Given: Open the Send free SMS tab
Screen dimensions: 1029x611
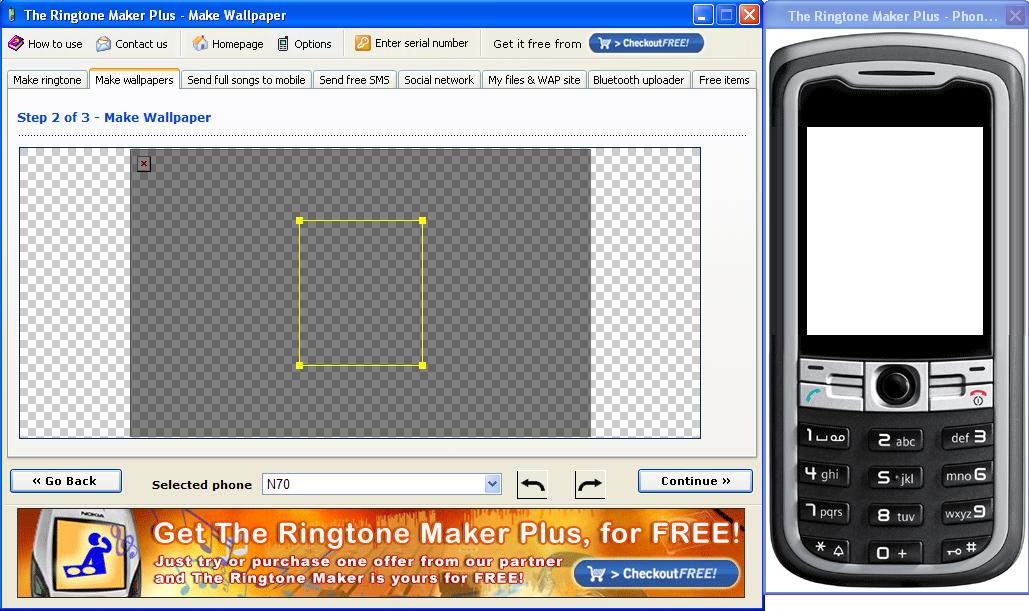Looking at the screenshot, I should point(354,80).
